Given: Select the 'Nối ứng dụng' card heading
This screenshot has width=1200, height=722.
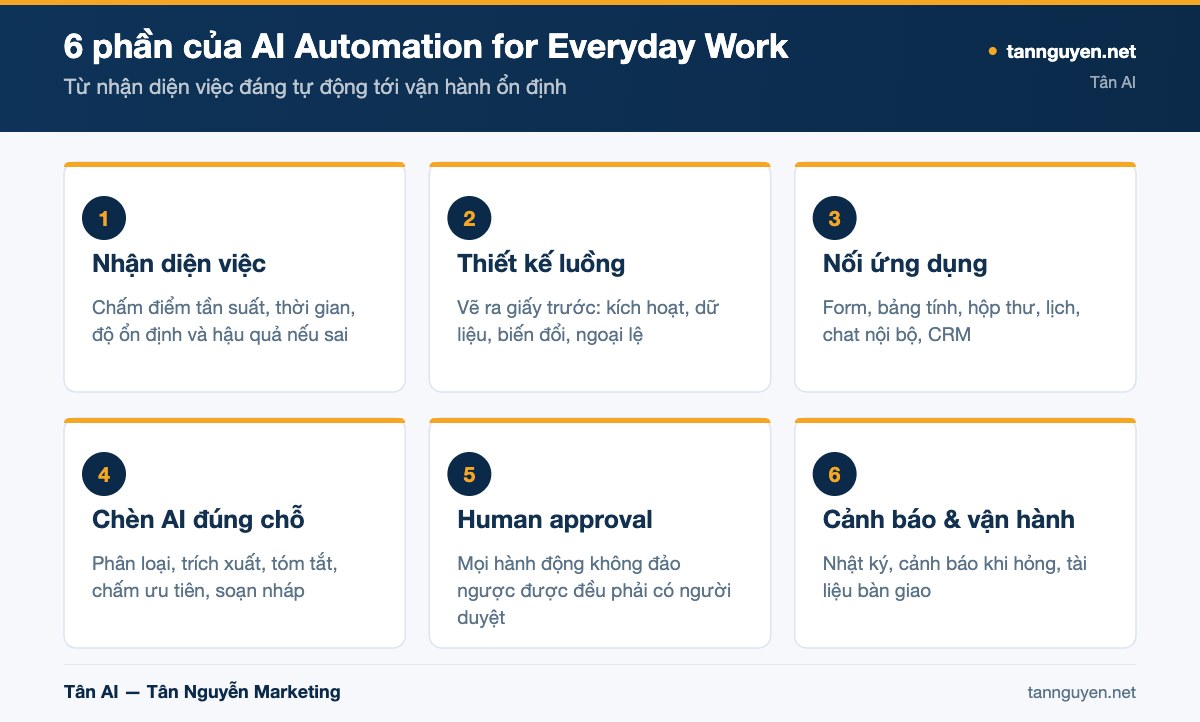Looking at the screenshot, I should coord(905,264).
